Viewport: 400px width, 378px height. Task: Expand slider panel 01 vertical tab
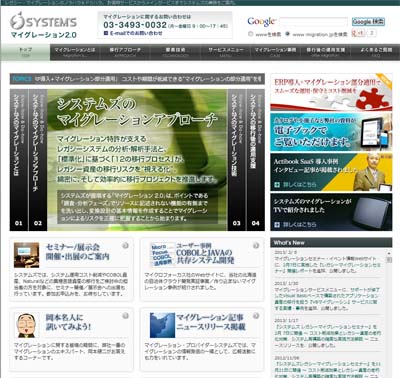click(19, 160)
